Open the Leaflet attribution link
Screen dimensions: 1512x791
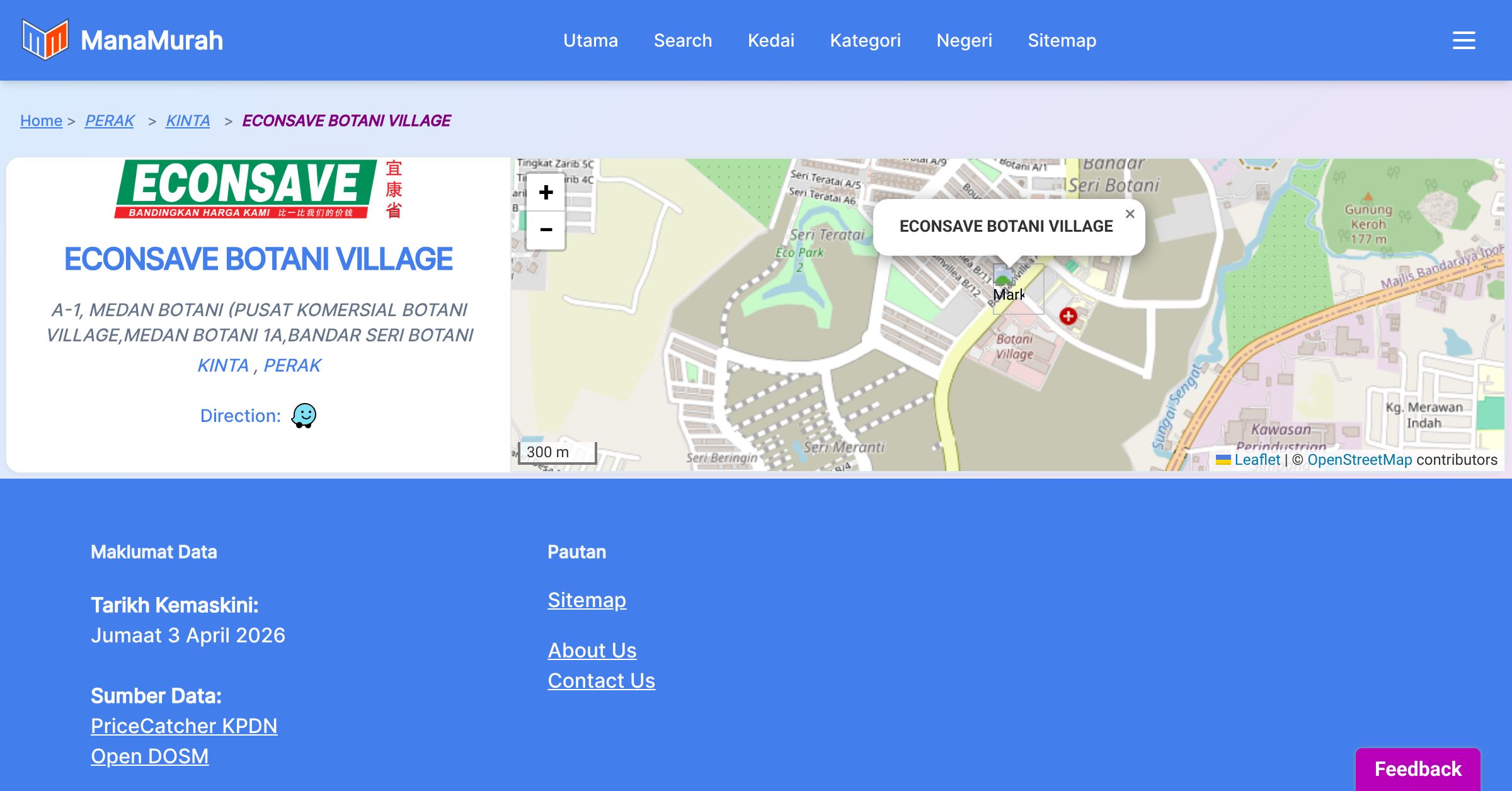click(x=1257, y=460)
